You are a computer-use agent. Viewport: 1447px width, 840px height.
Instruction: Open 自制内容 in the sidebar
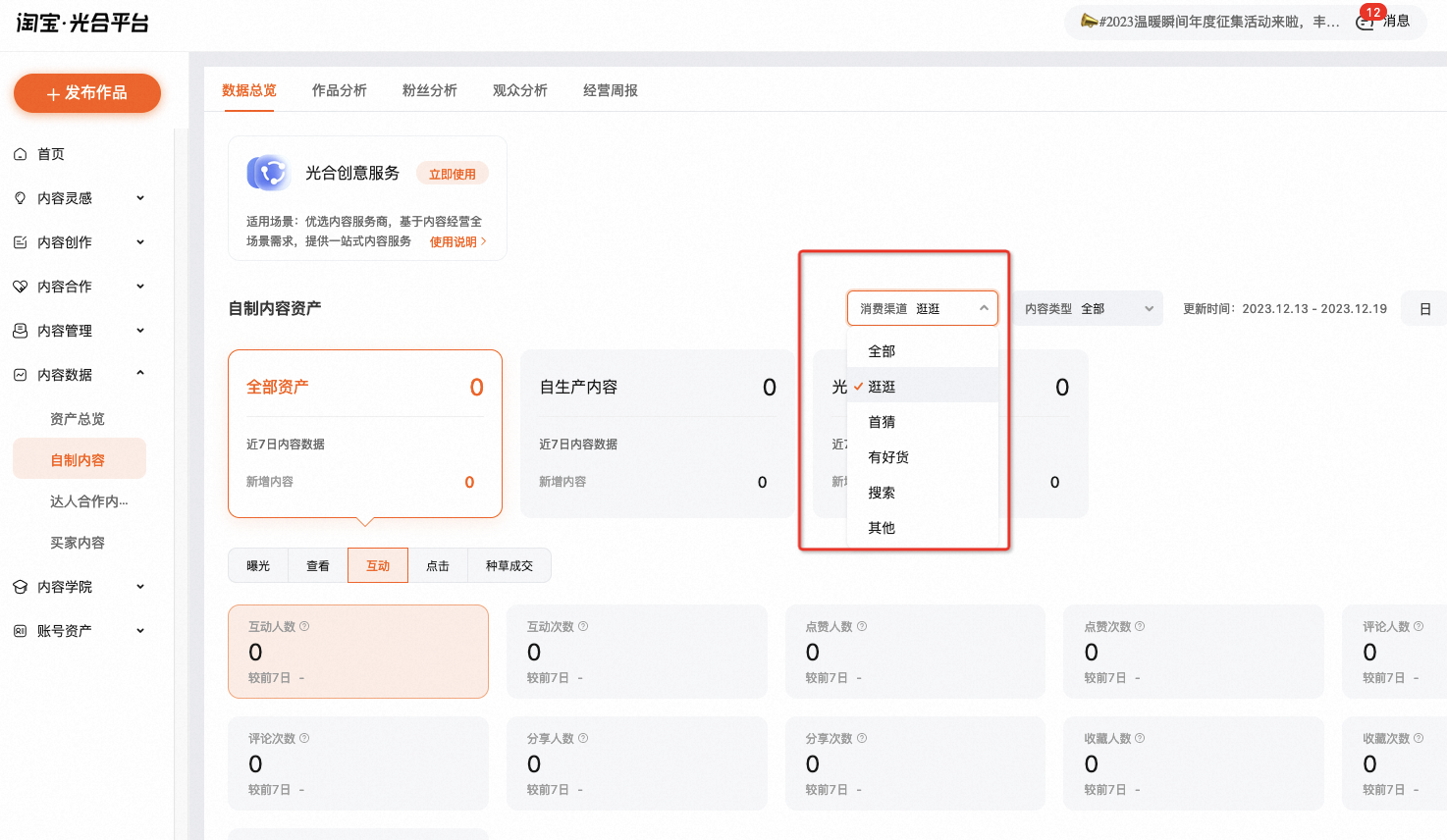pos(79,459)
